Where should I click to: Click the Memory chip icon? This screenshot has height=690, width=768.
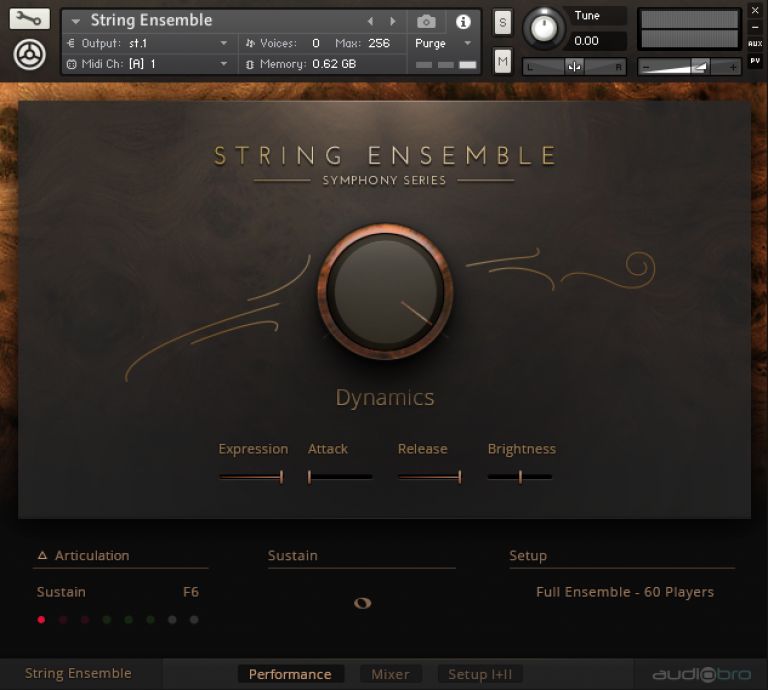tap(250, 64)
